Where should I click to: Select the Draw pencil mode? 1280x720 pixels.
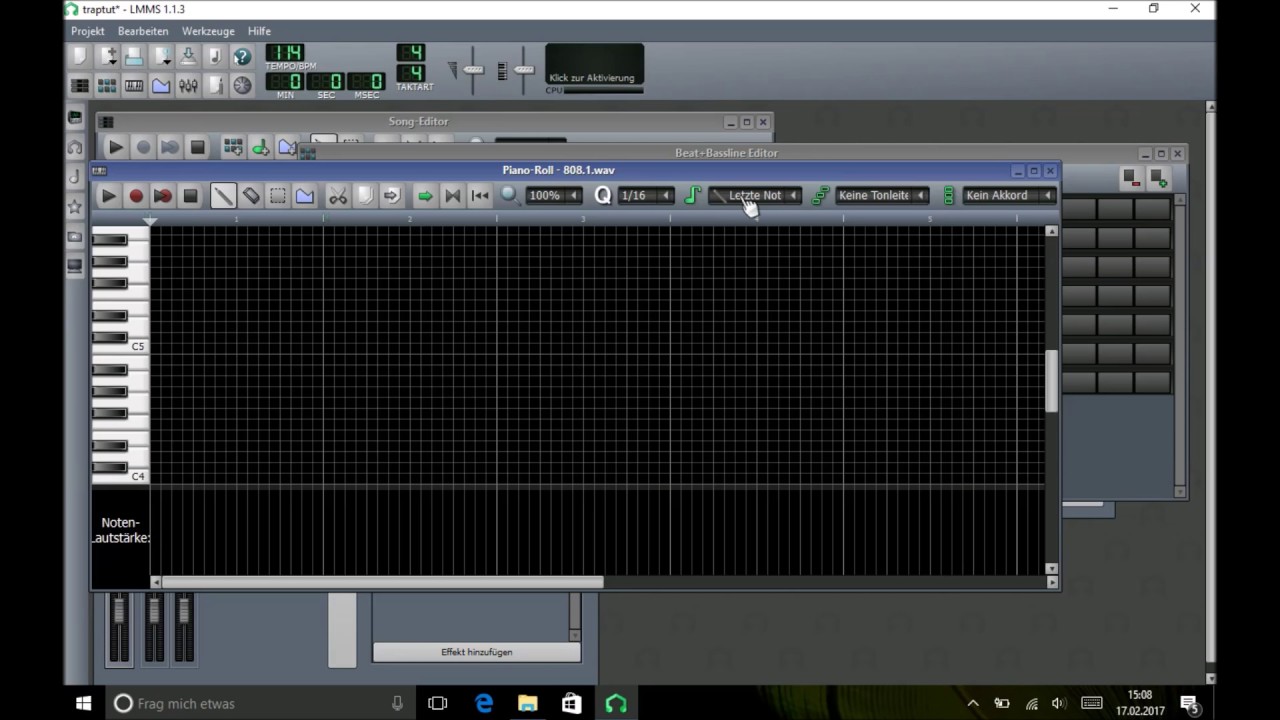223,196
